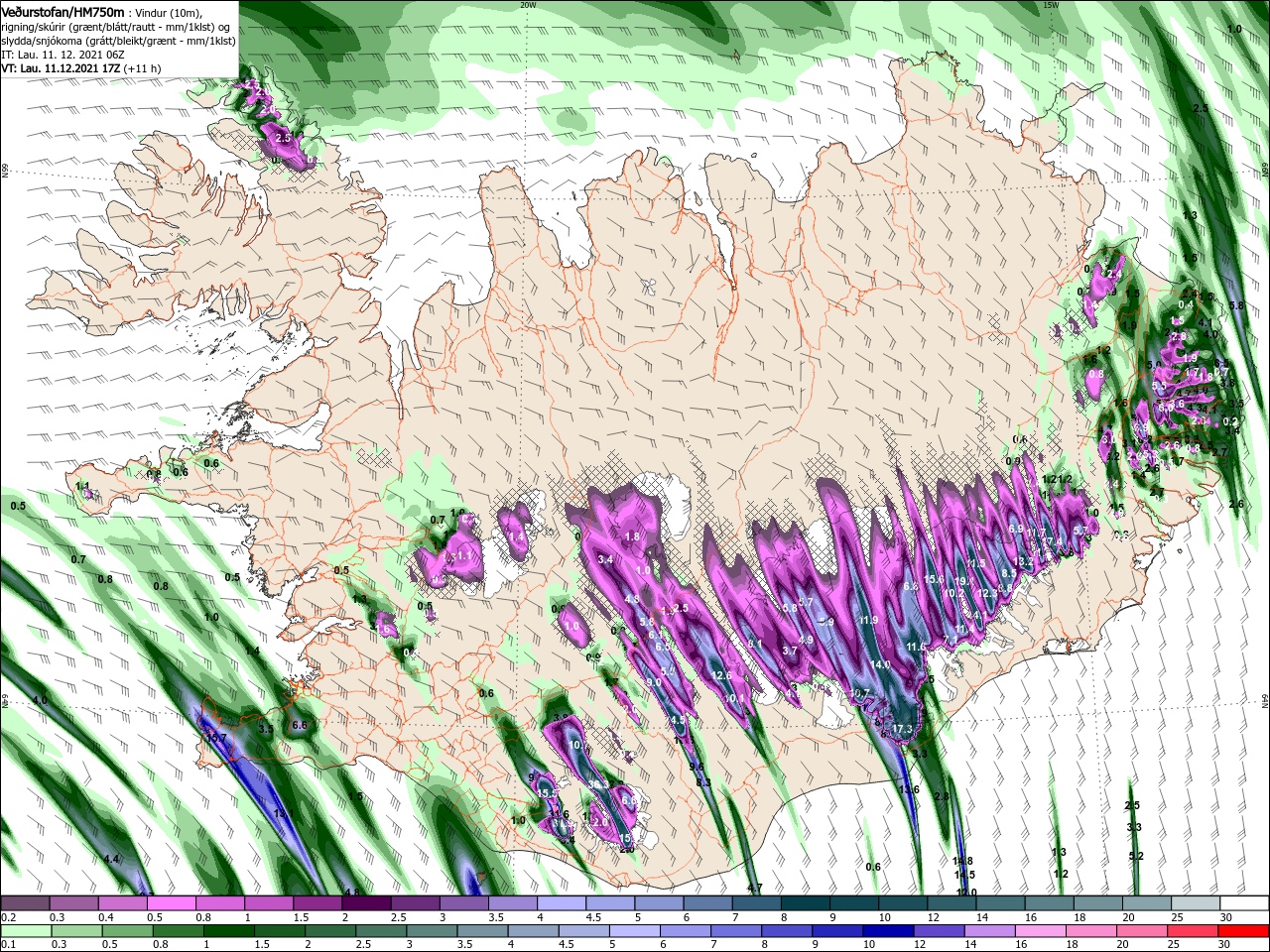Click the 20W longitude label
1270x952 pixels.
528,5
